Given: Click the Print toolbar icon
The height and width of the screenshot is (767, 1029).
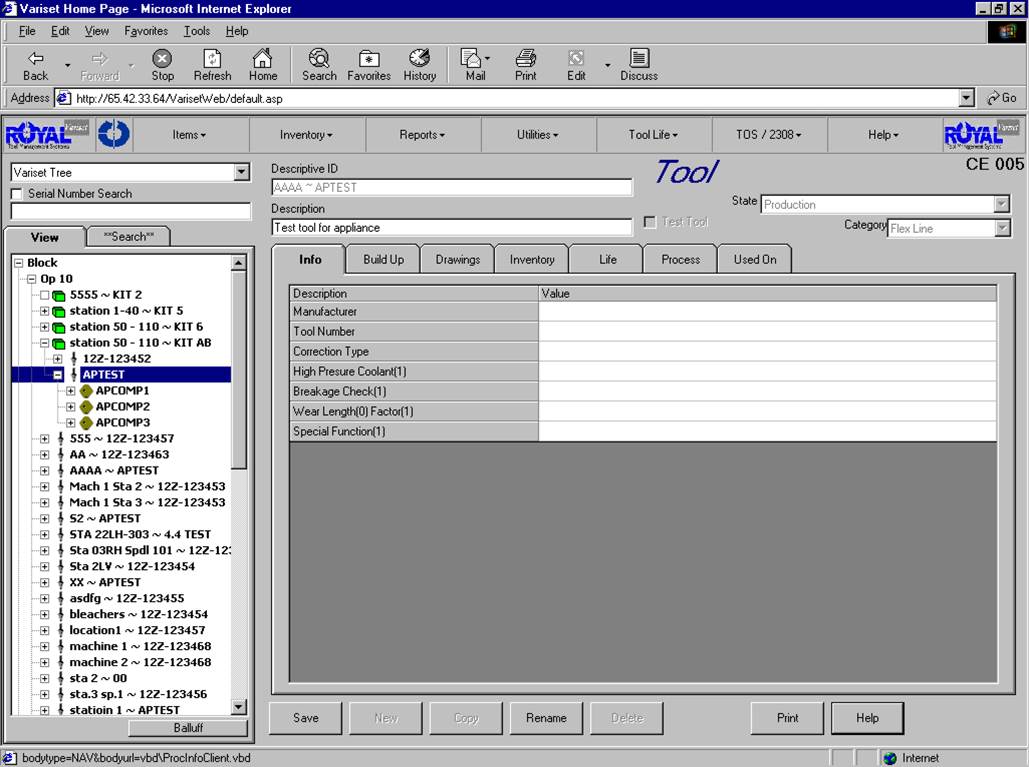Looking at the screenshot, I should pos(526,58).
